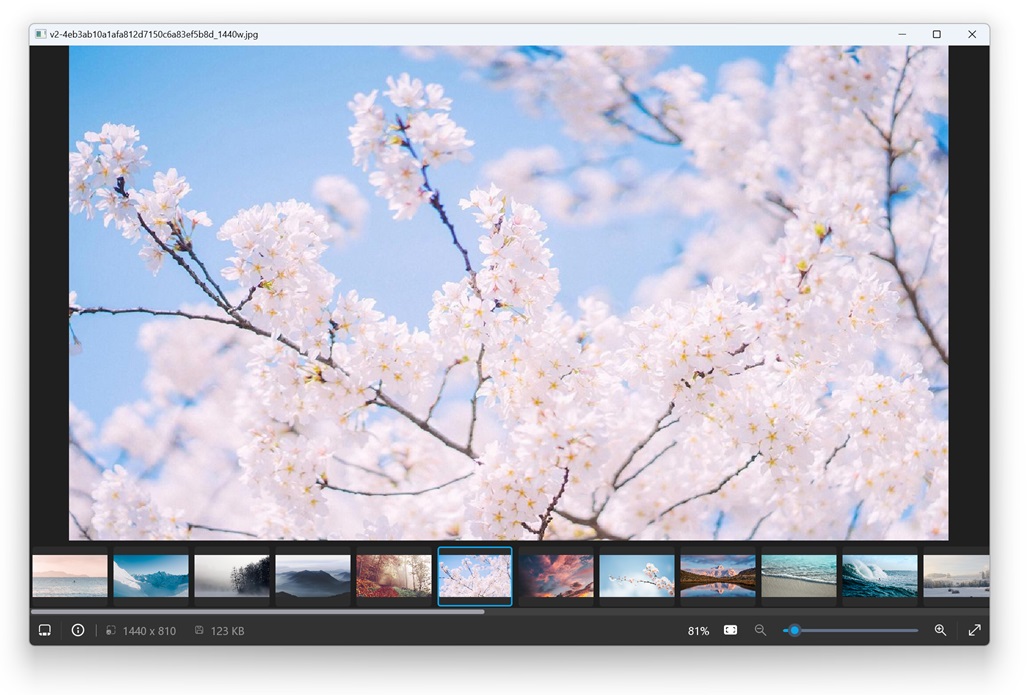Select the pink sunset sea thumbnail
This screenshot has width=1030, height=695.
point(70,575)
